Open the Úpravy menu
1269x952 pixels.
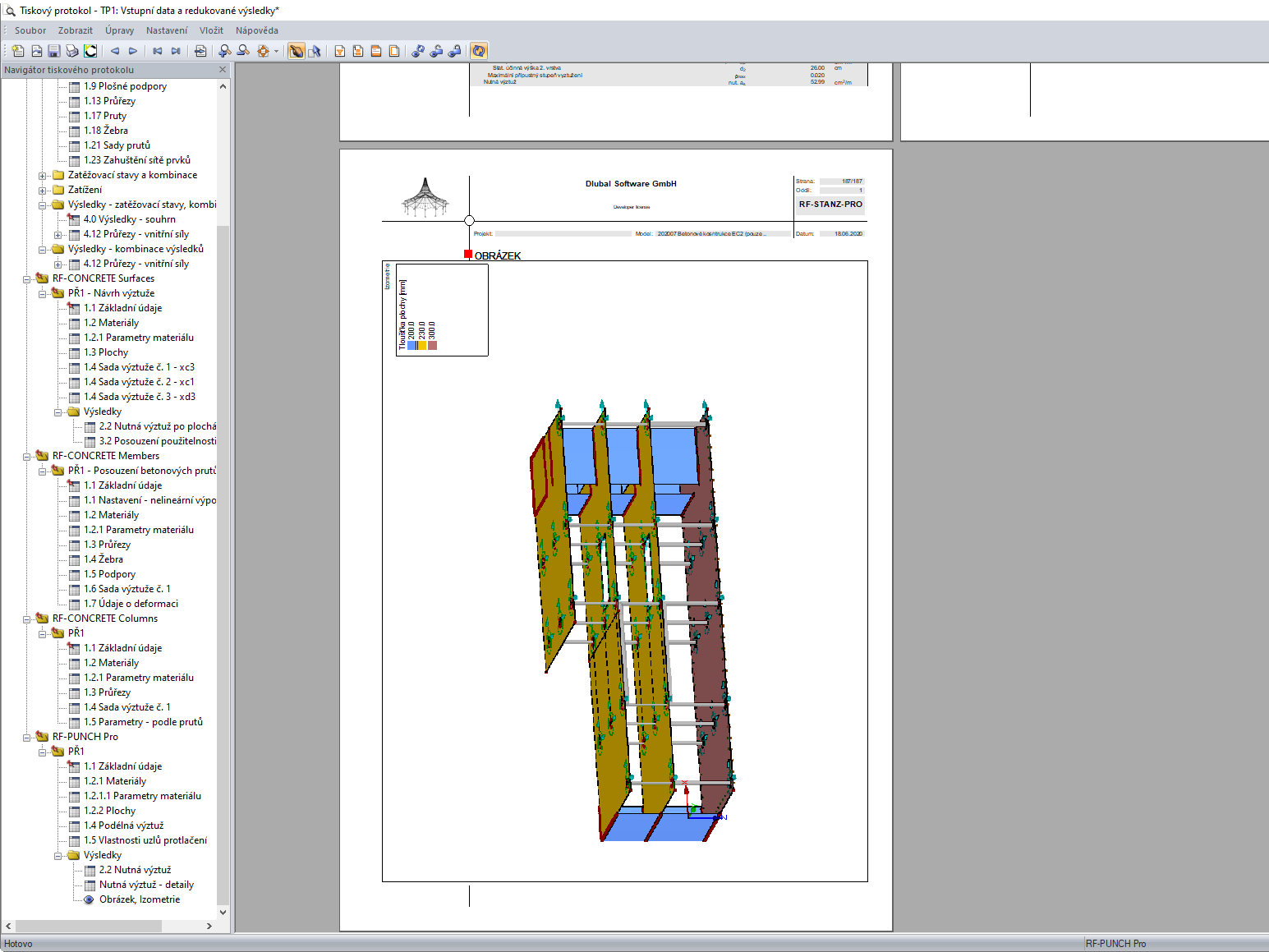(119, 30)
